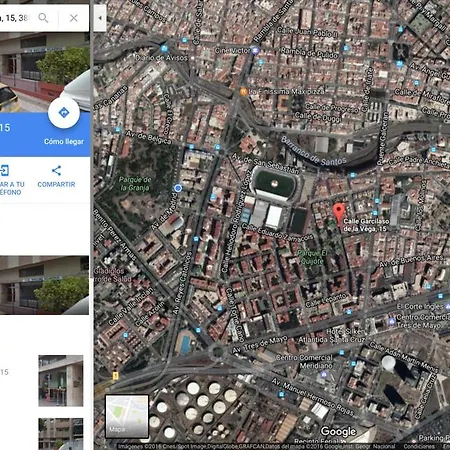
Task: Click the red location pin marker
Action: (x=339, y=213)
